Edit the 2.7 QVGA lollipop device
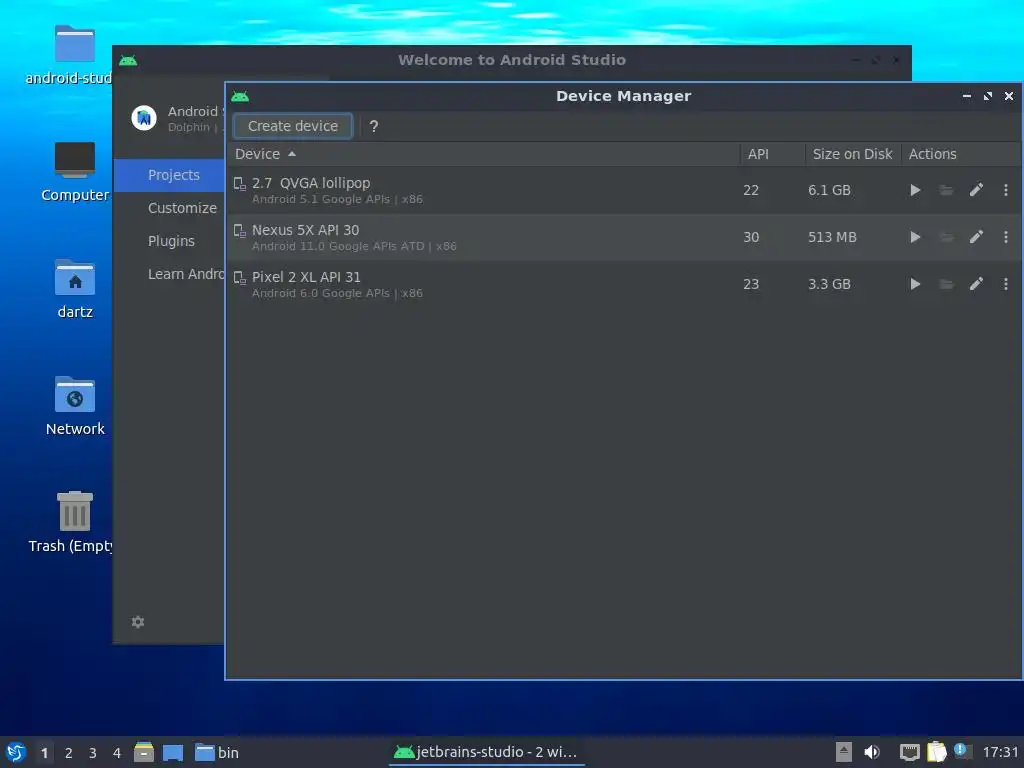1024x768 pixels. (x=976, y=190)
